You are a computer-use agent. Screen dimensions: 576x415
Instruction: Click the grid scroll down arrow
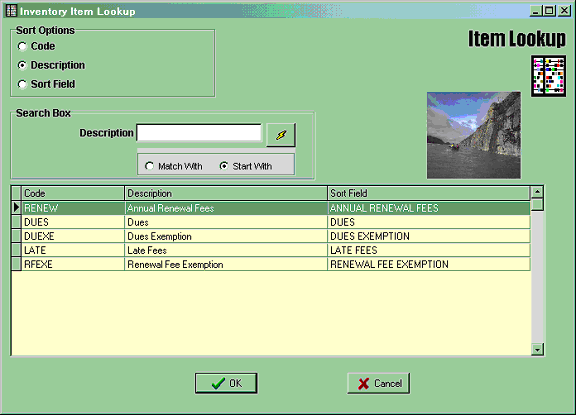(537, 349)
